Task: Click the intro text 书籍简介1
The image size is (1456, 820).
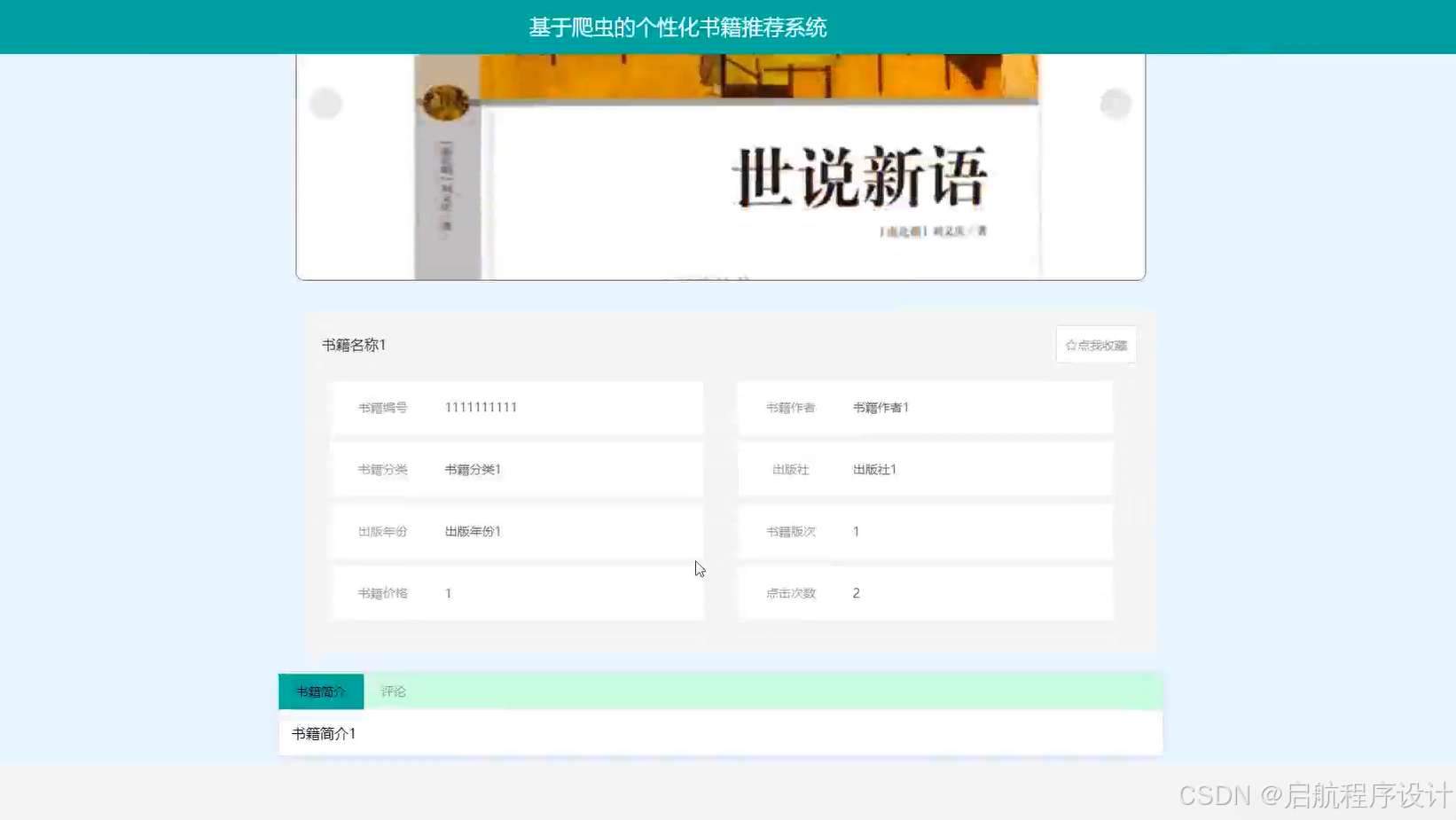Action: point(324,733)
